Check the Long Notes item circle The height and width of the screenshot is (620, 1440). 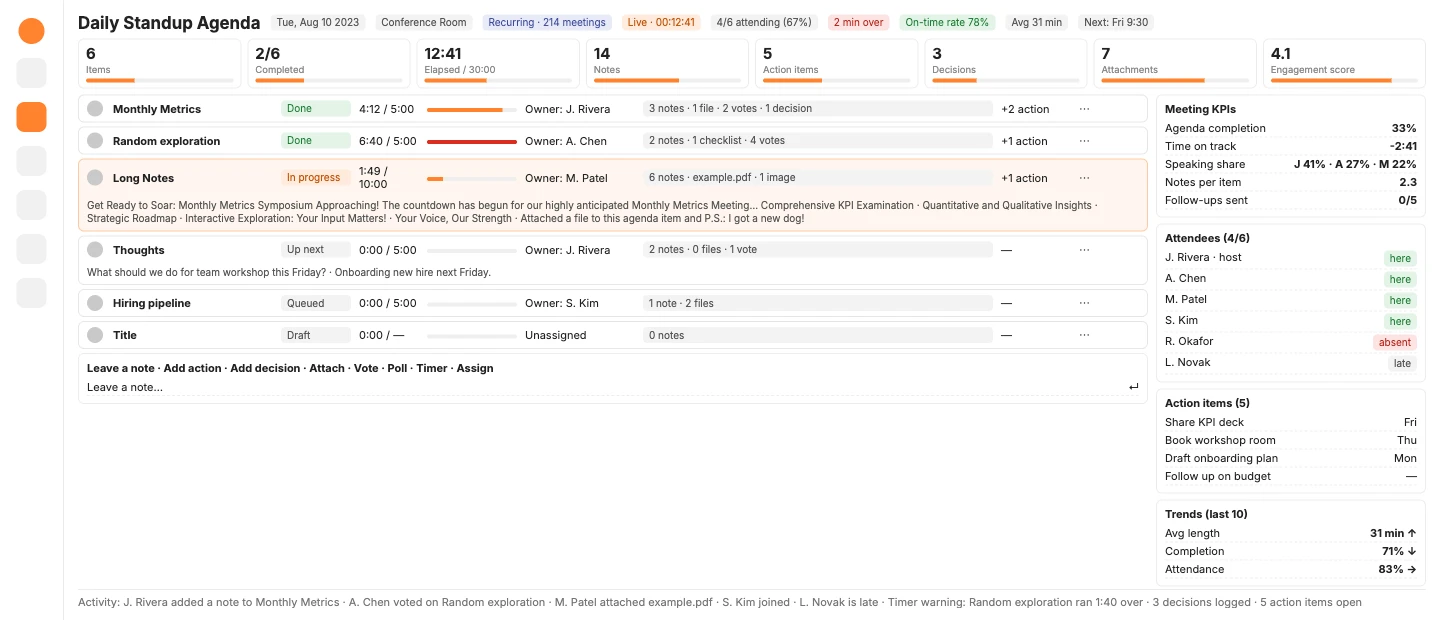pyautogui.click(x=95, y=178)
